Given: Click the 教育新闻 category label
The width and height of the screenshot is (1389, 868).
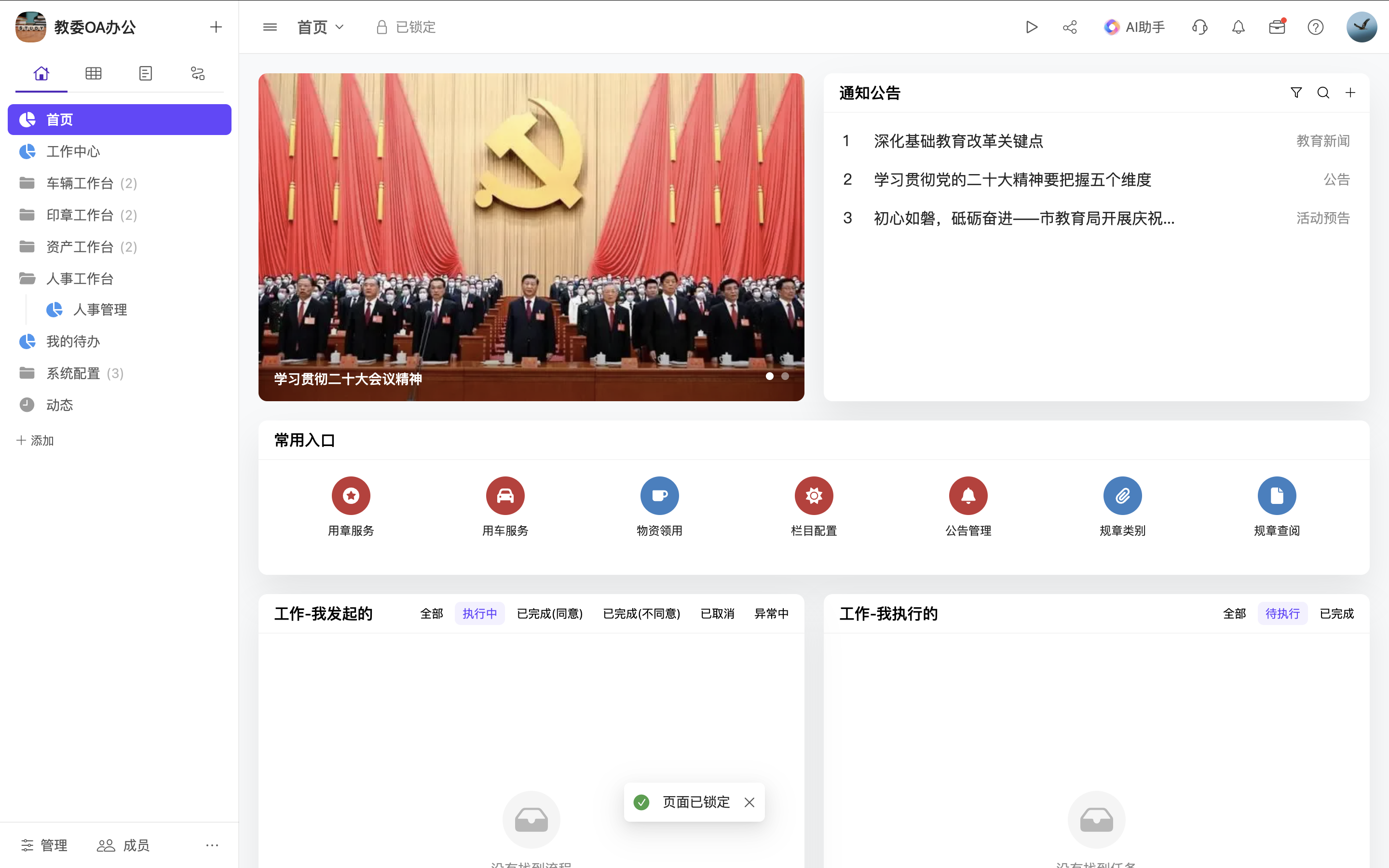Looking at the screenshot, I should [x=1323, y=141].
